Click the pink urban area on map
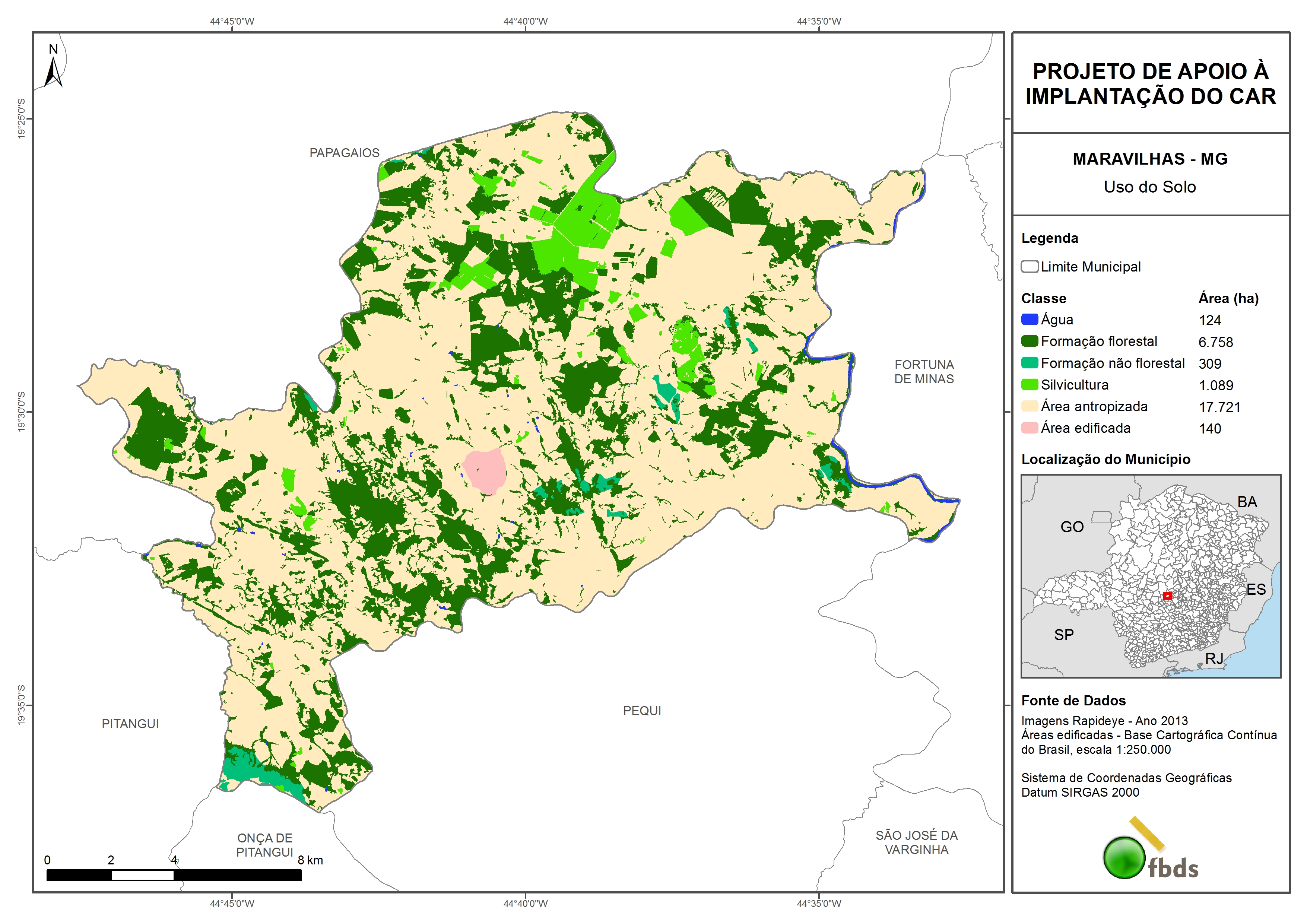This screenshot has height=924, width=1307. coord(486,470)
